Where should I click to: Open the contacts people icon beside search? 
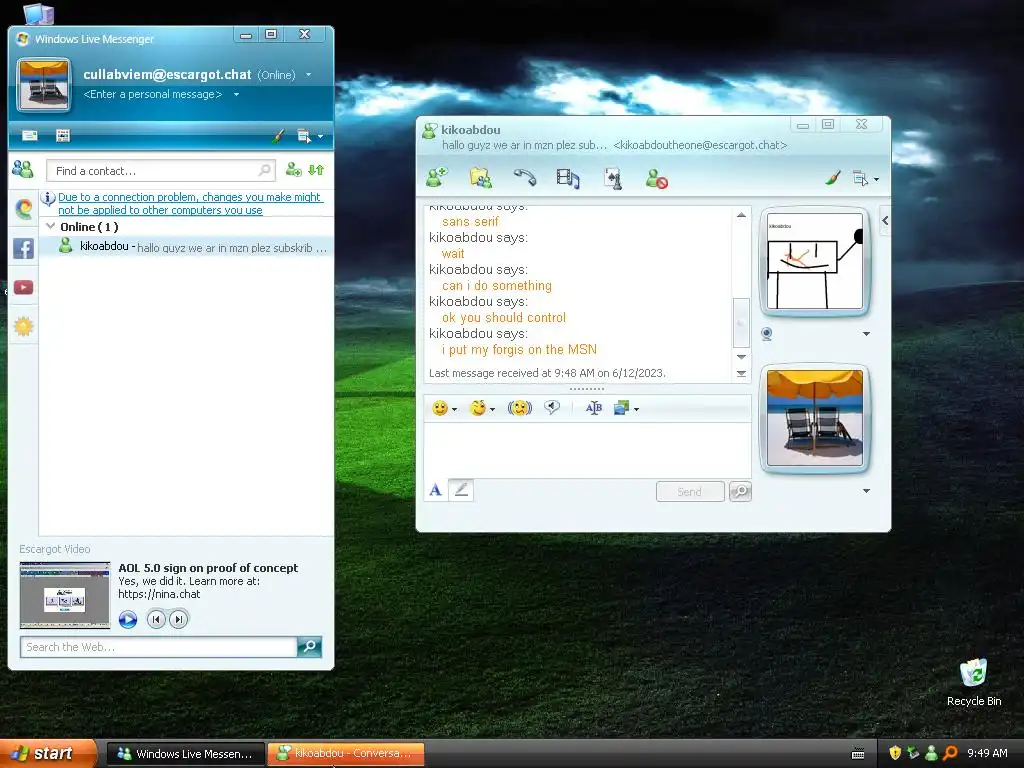23,169
